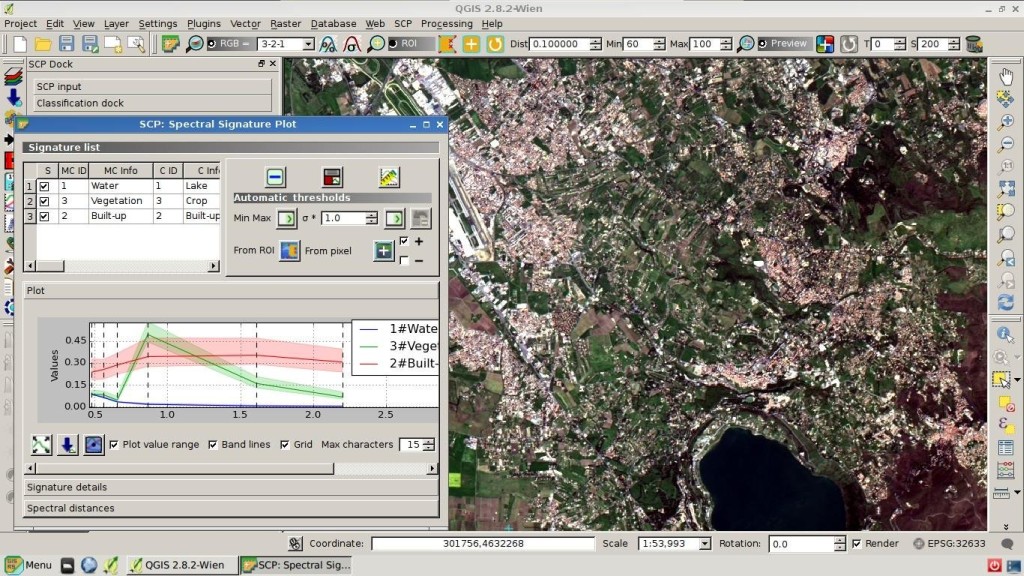Toggle Band lines checkbox
The width and height of the screenshot is (1024, 576).
(x=213, y=445)
